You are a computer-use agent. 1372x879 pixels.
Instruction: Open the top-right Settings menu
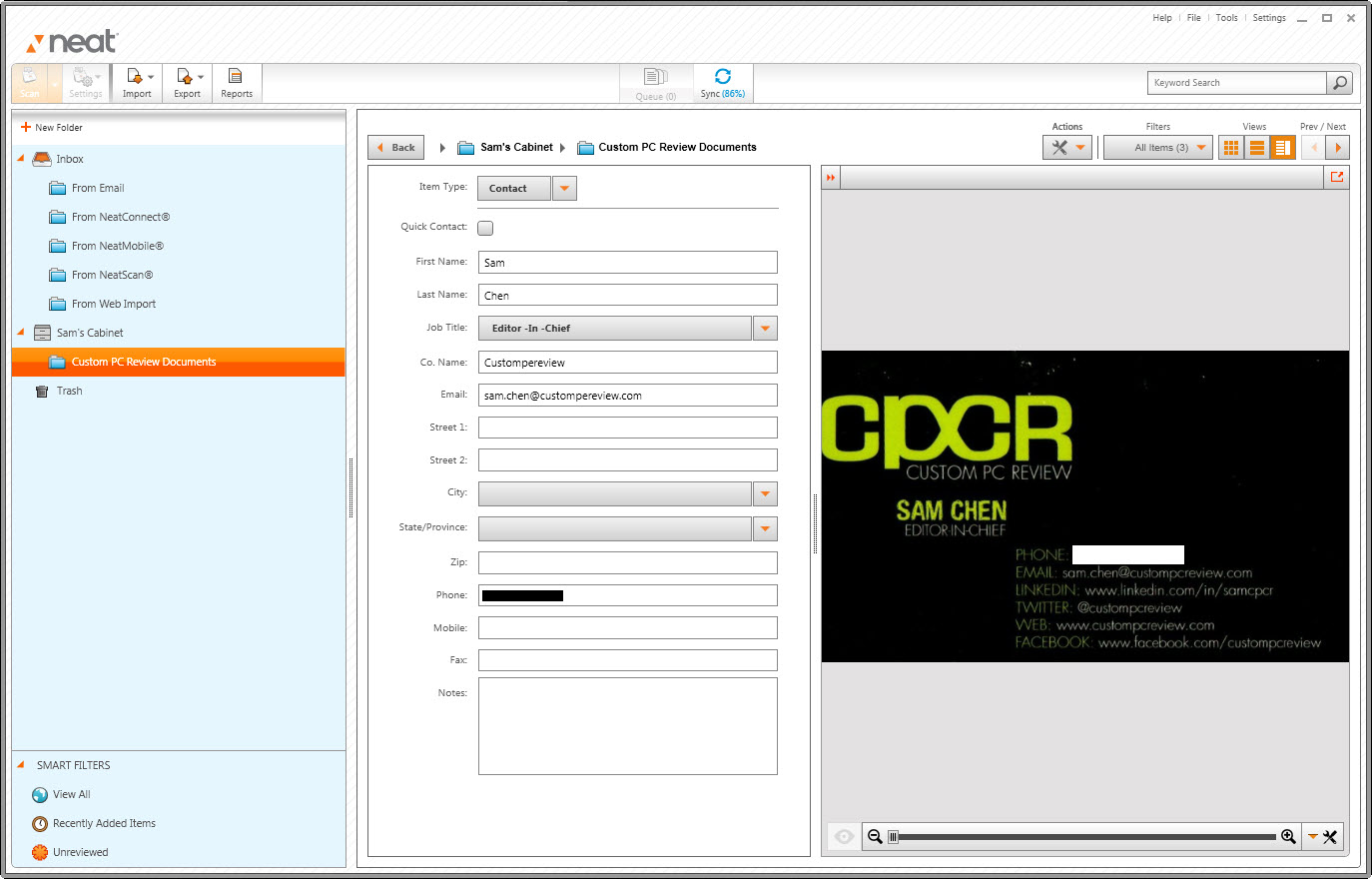pyautogui.click(x=1269, y=18)
